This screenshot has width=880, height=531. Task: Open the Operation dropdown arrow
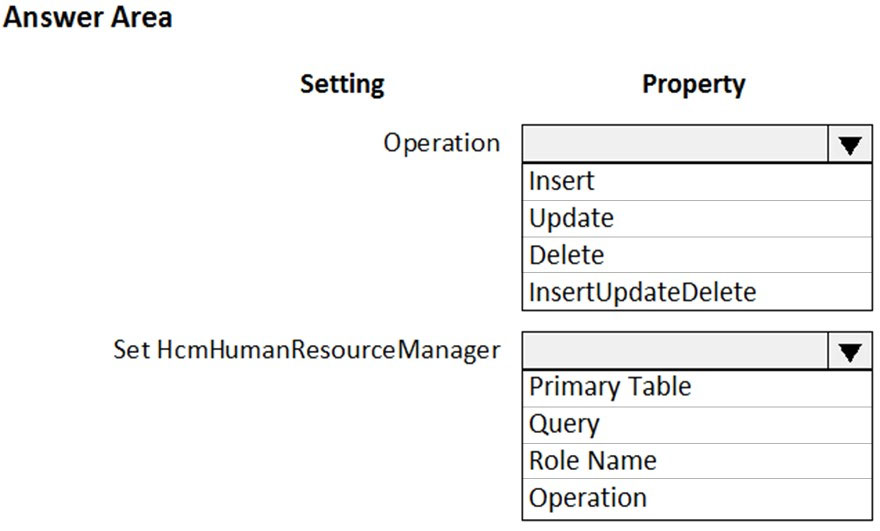coord(850,144)
